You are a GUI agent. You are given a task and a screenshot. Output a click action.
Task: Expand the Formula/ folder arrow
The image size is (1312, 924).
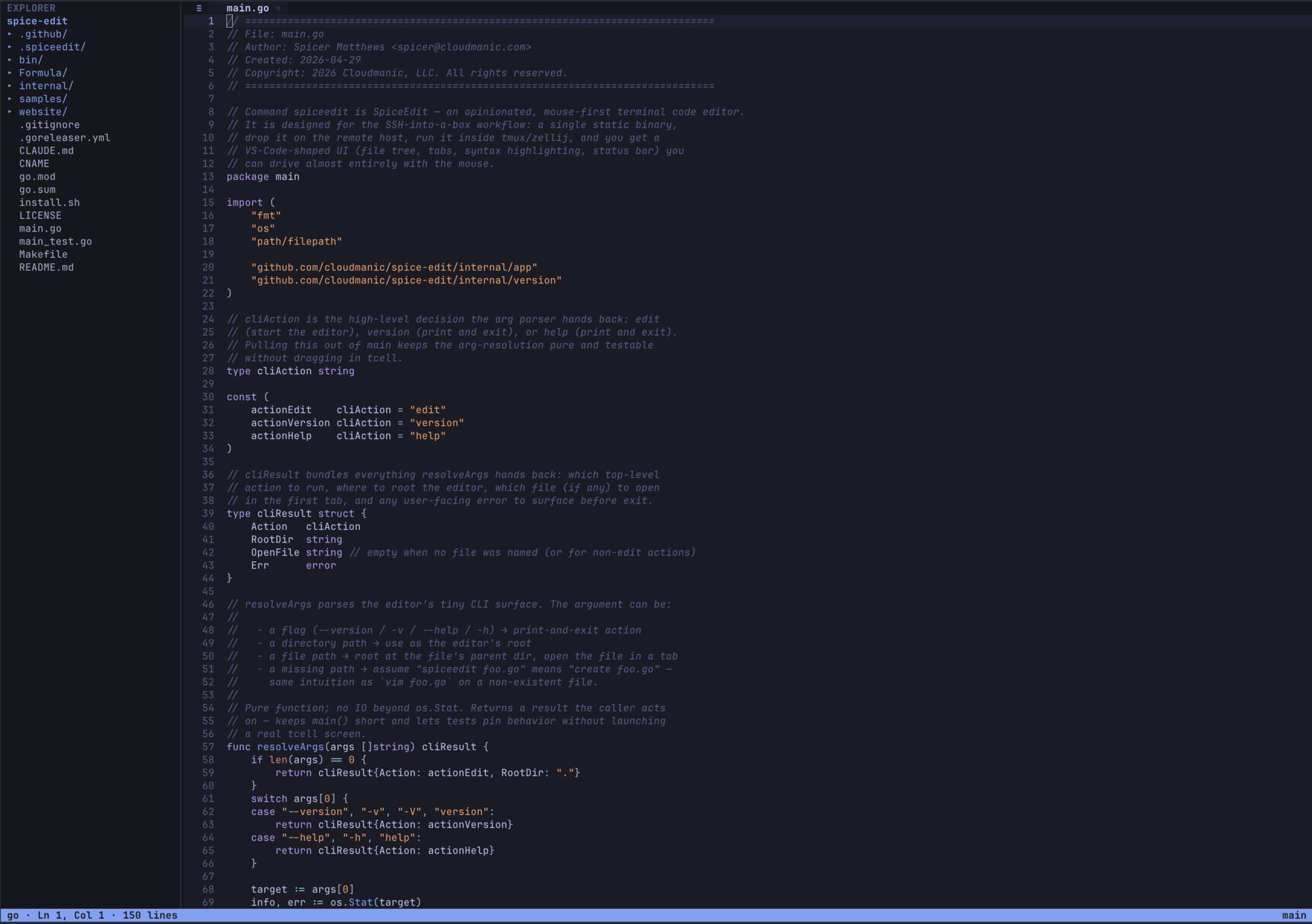click(x=10, y=73)
